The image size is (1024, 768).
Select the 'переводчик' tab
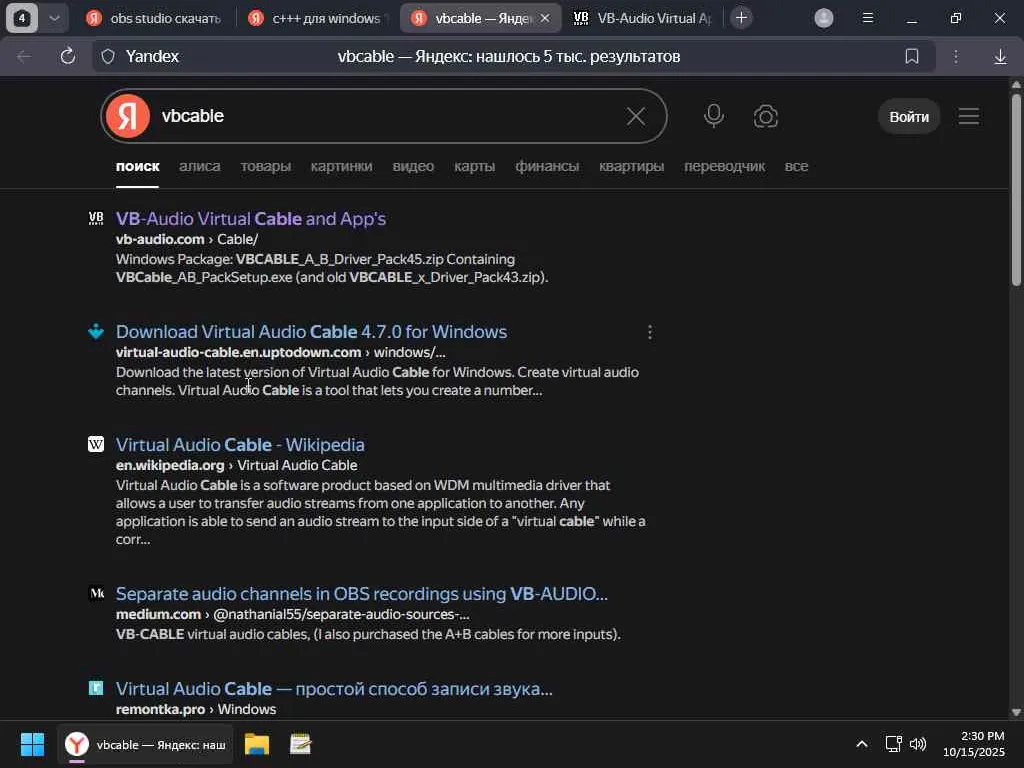coord(724,167)
